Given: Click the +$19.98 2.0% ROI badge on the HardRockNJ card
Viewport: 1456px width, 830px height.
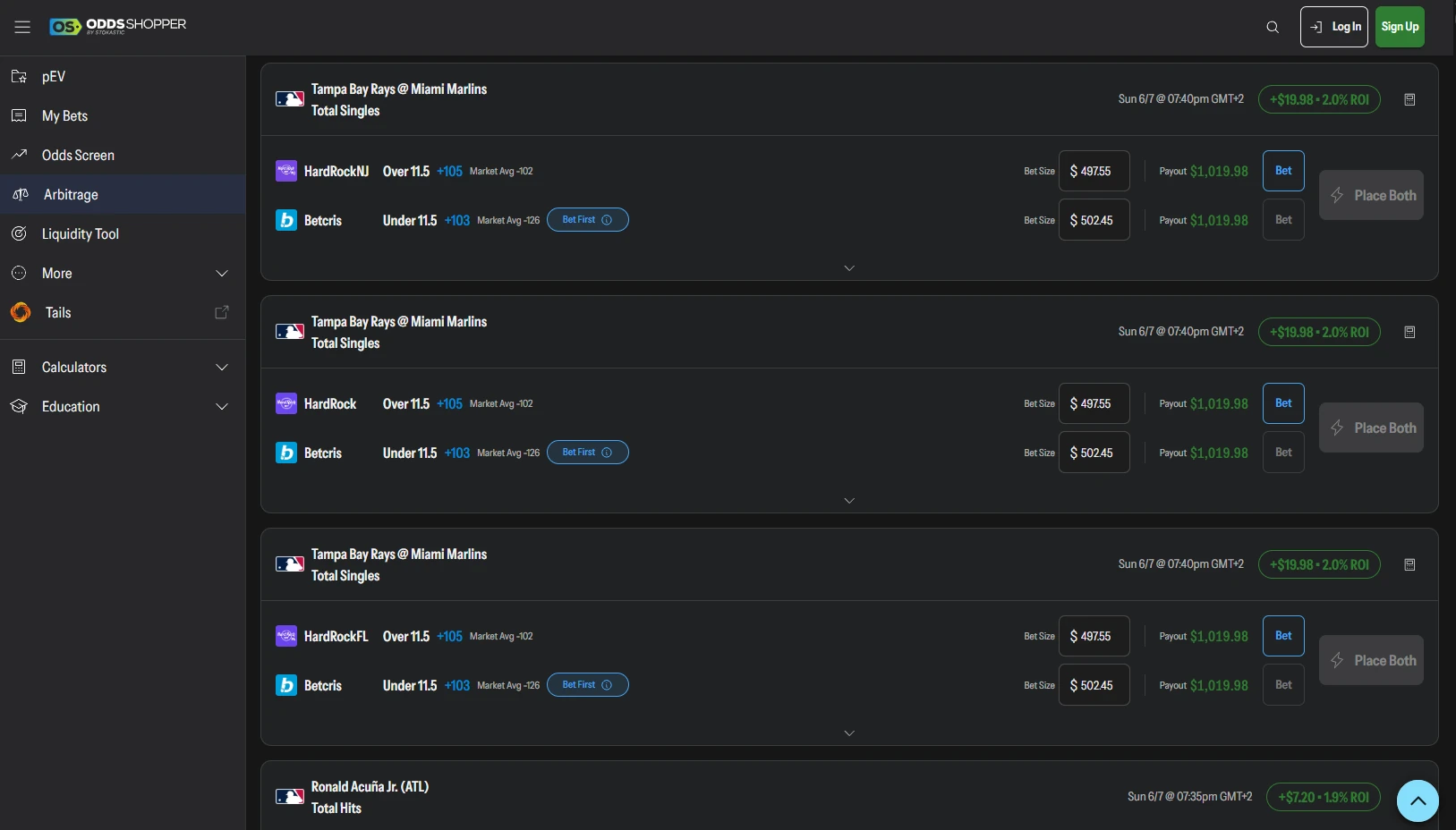Looking at the screenshot, I should coord(1319,99).
